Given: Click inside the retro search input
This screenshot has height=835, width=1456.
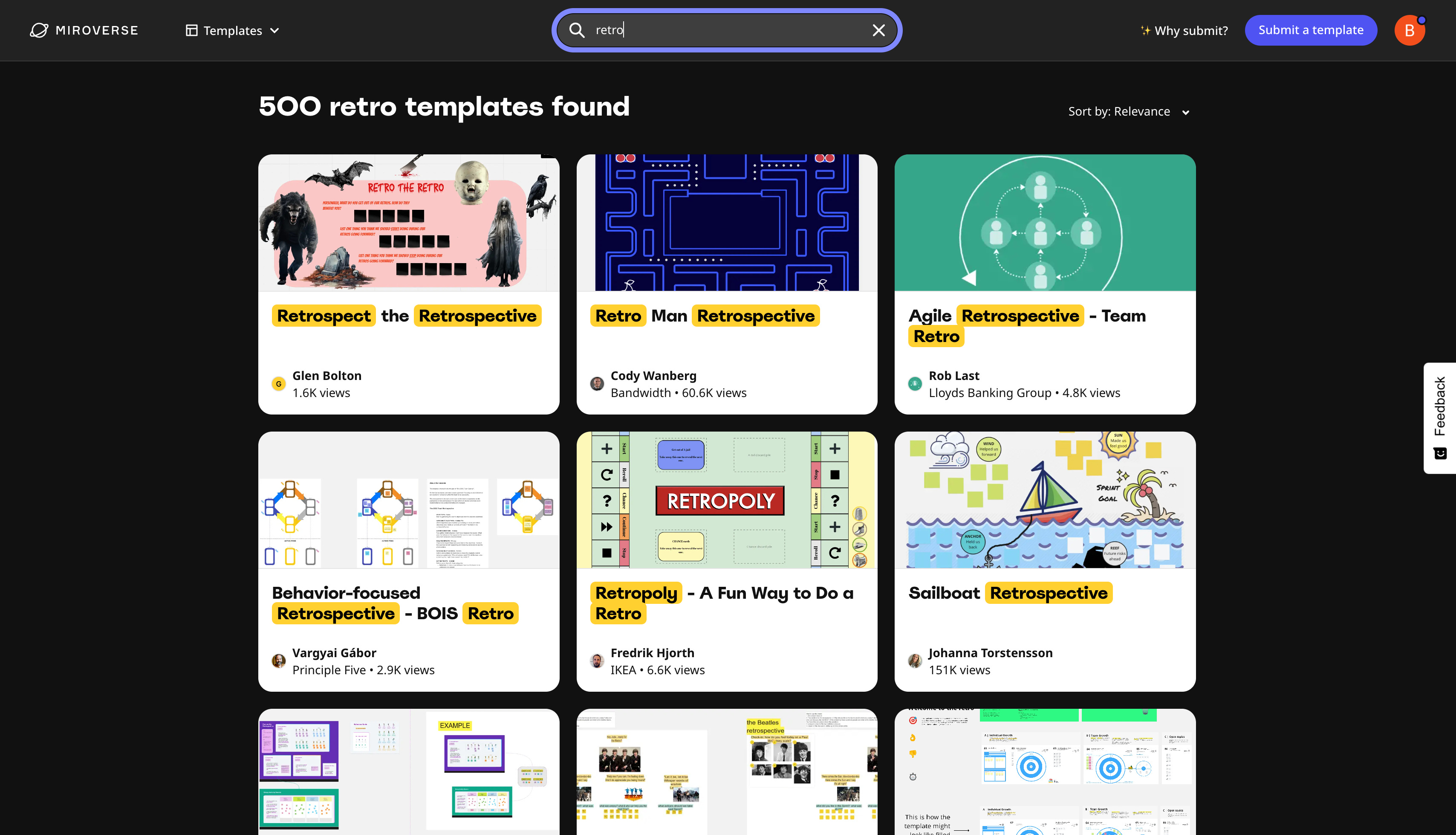Looking at the screenshot, I should [728, 30].
